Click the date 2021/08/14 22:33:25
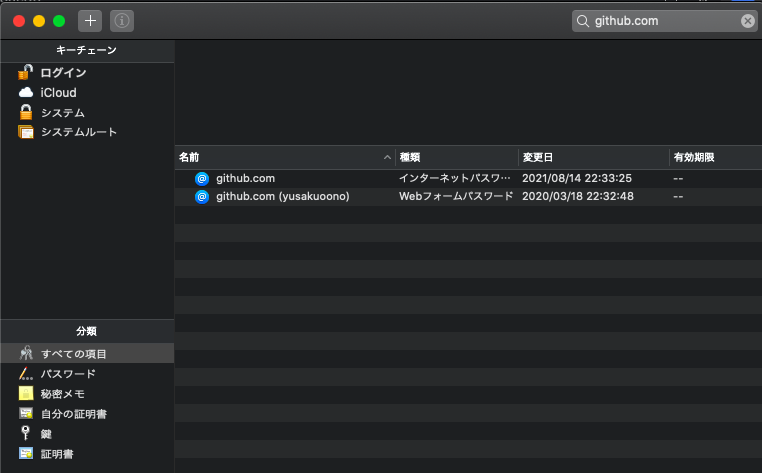Viewport: 762px width, 473px height. coord(577,178)
